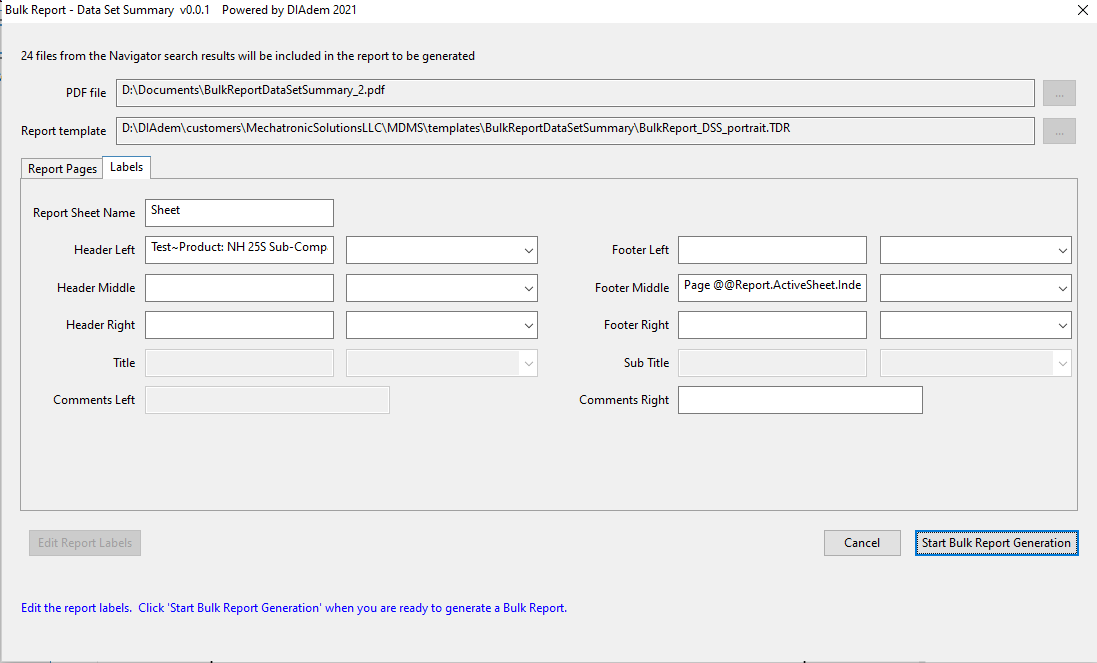
Task: Click the Comments Right input field
Action: tap(800, 400)
